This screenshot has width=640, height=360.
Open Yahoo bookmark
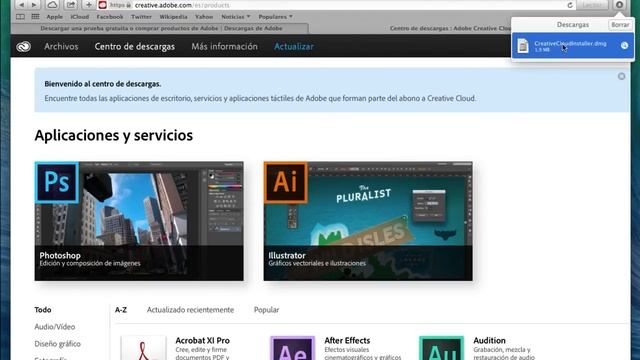204,17
